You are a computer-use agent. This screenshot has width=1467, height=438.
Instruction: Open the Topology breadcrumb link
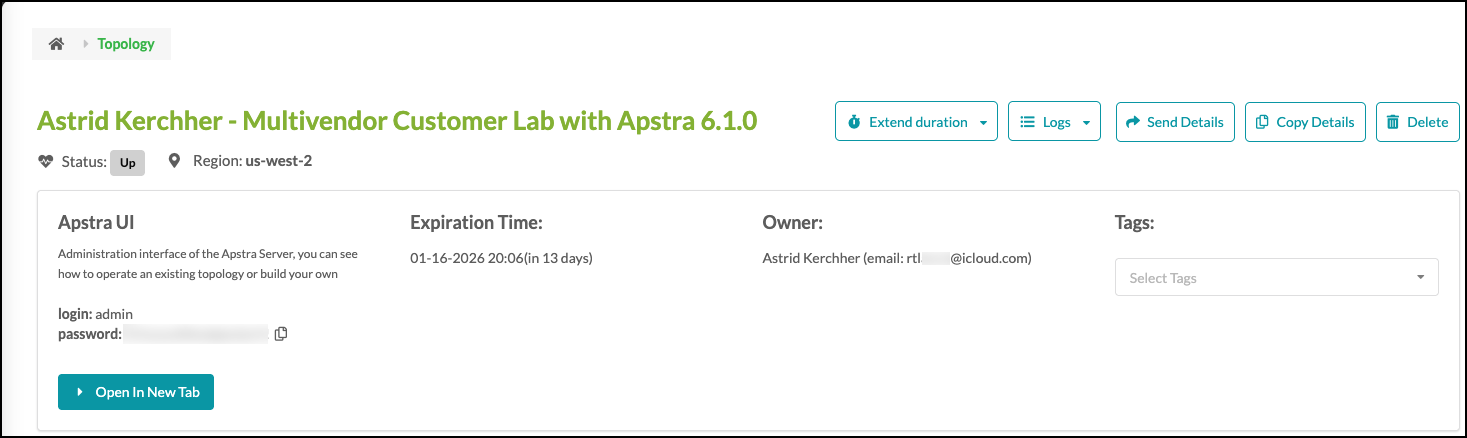(x=126, y=44)
